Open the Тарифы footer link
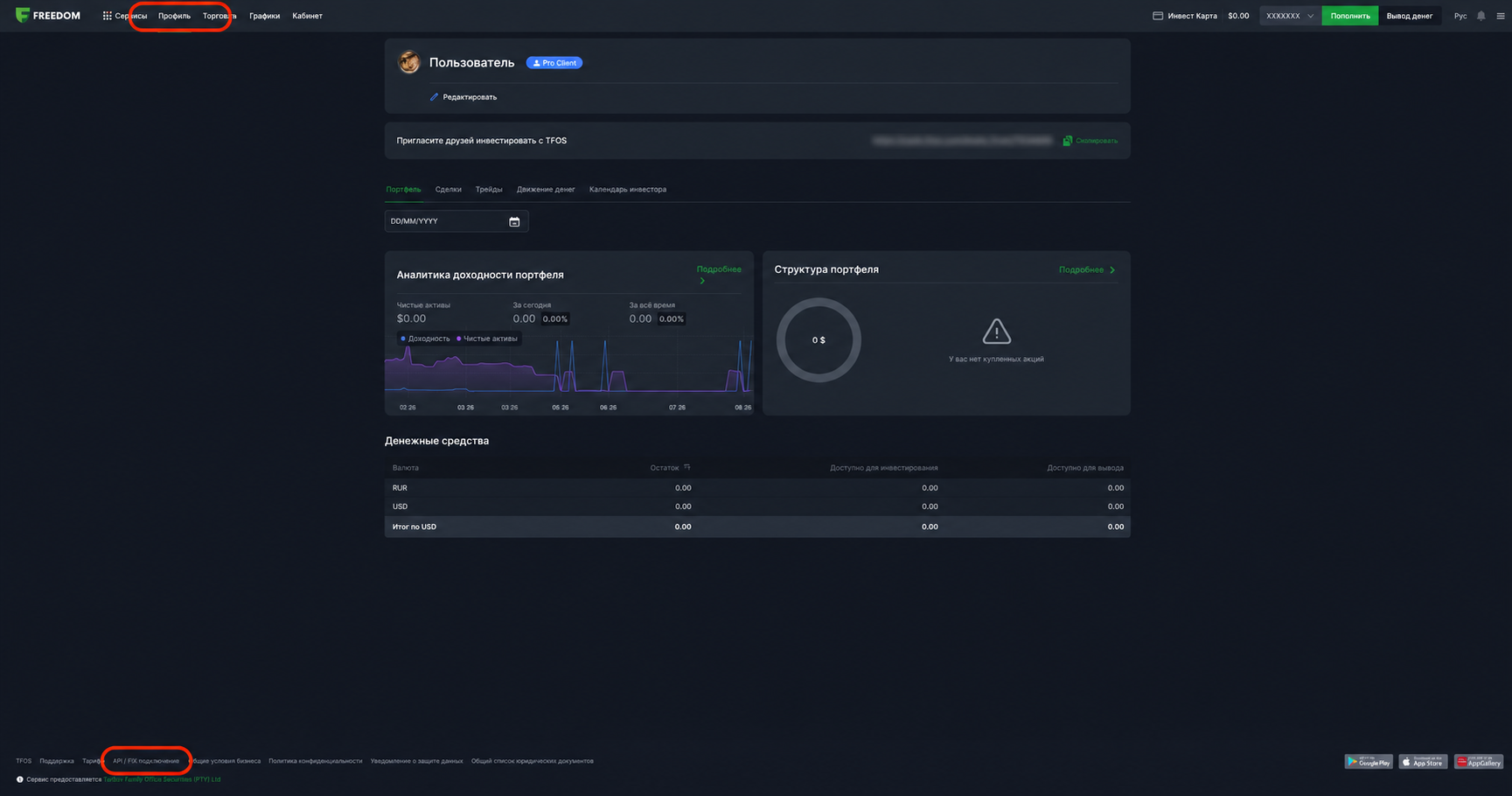 [94, 761]
